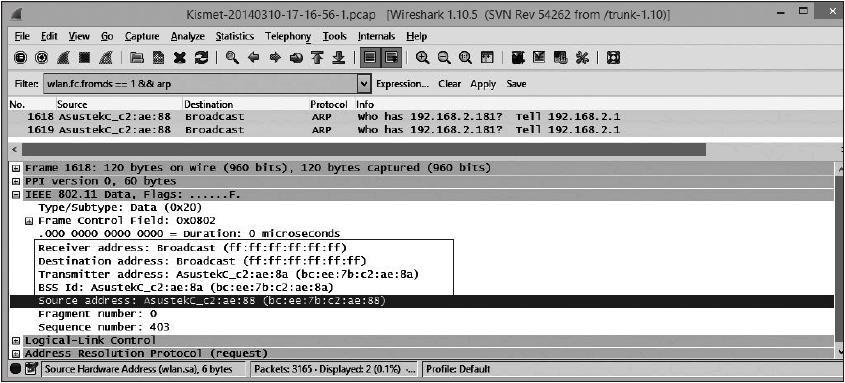Expand the PPI version 0 node
Viewport: 845px width, 383px height.
[16, 182]
